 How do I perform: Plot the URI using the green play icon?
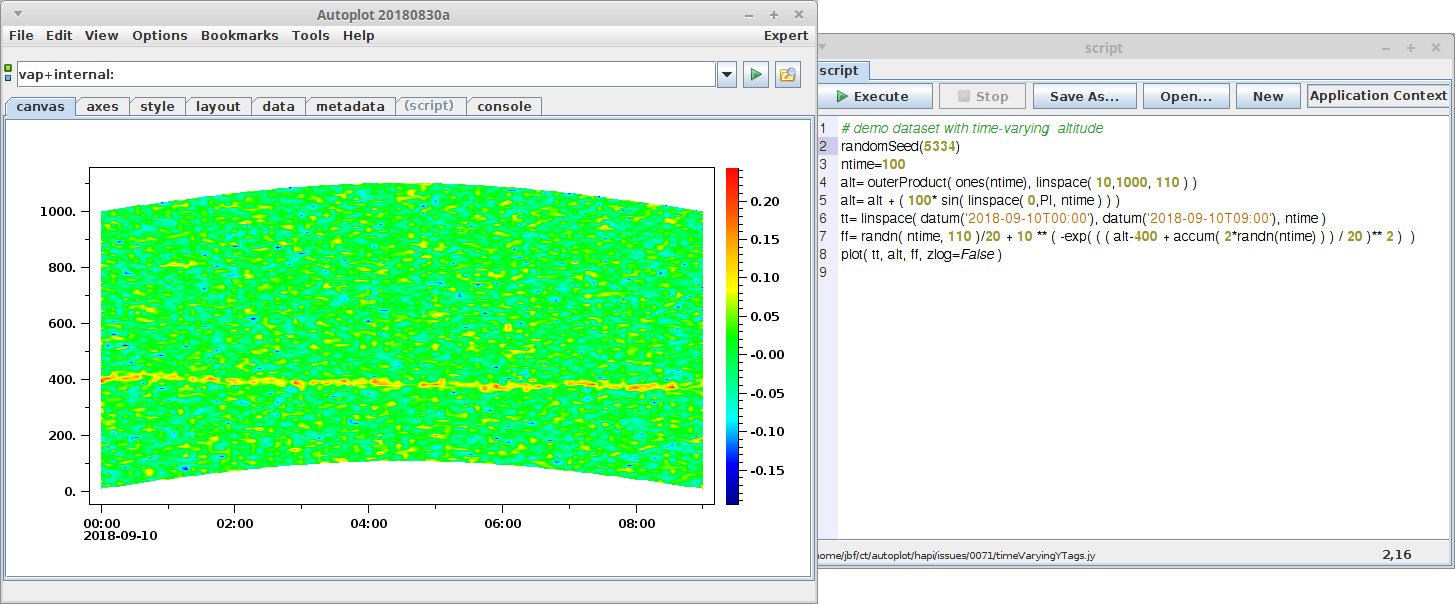coord(756,74)
